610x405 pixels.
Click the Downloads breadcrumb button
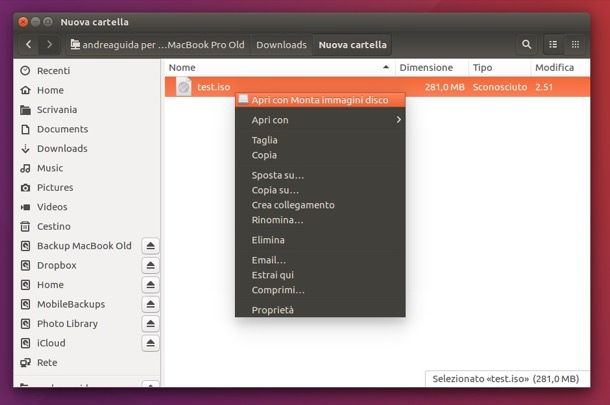click(281, 45)
